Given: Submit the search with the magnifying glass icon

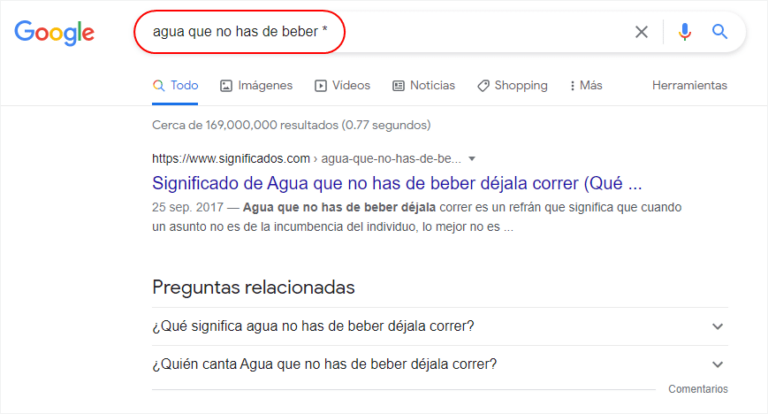Looking at the screenshot, I should tap(720, 32).
